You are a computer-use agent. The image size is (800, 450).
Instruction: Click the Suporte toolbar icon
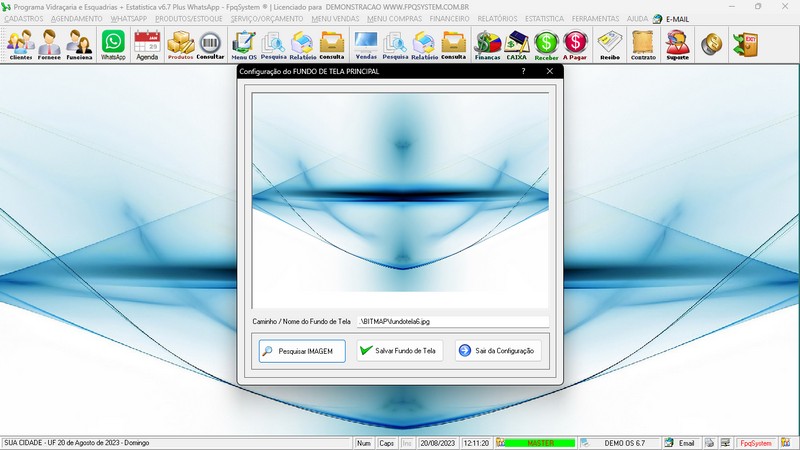677,45
